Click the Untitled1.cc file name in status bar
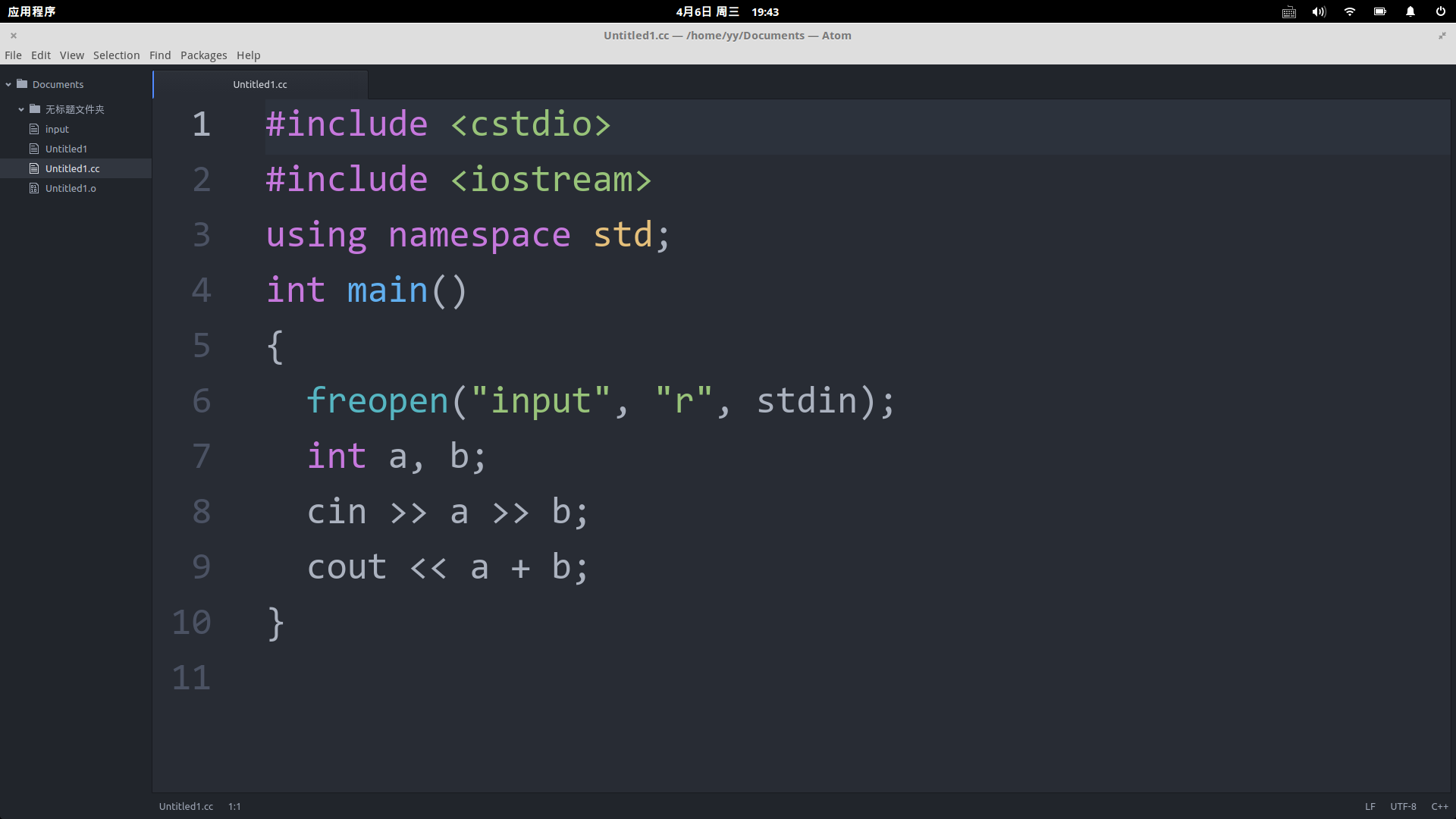 coord(186,806)
